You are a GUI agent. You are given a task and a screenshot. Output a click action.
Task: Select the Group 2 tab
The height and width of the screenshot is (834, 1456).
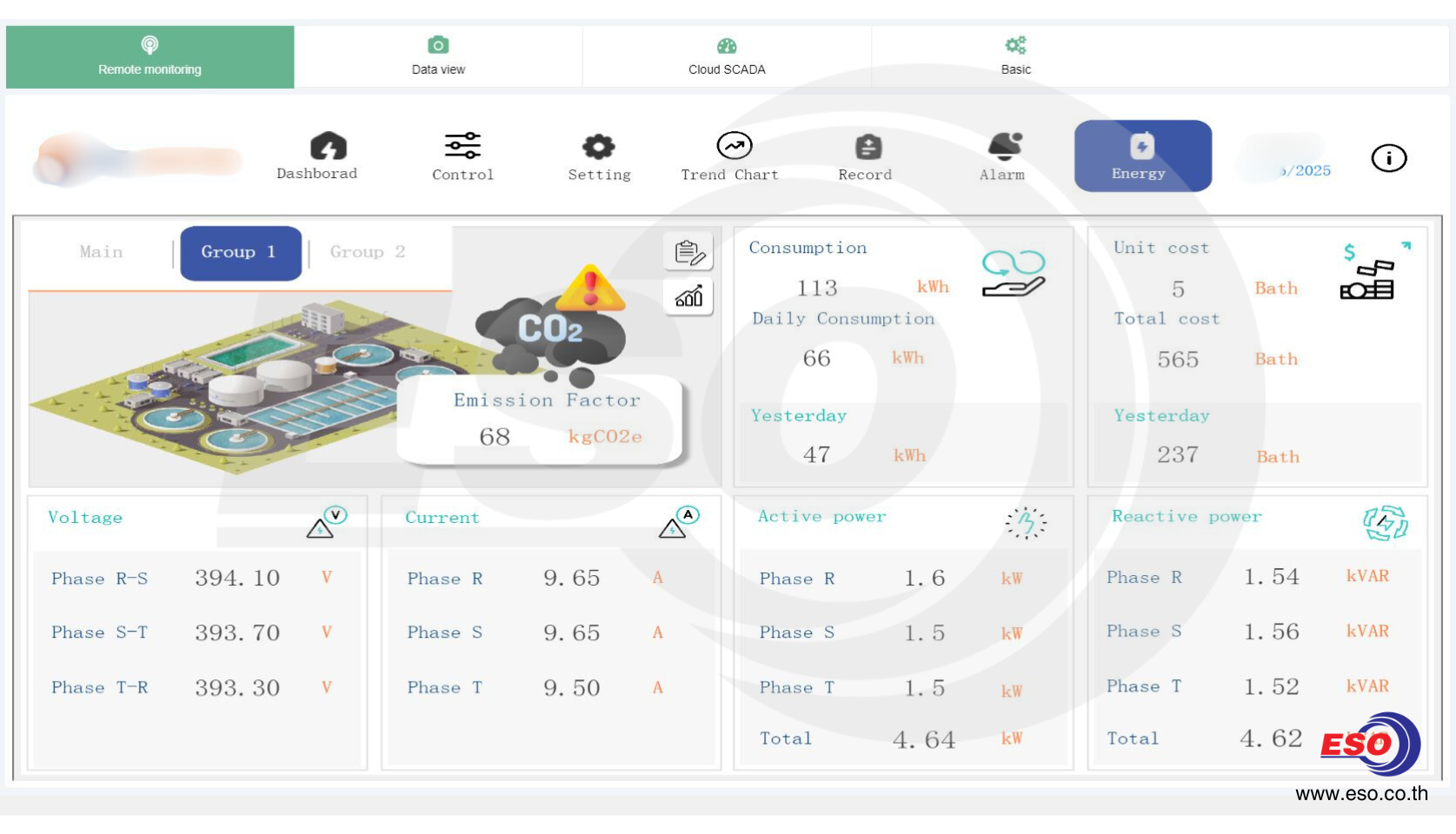[x=367, y=252]
